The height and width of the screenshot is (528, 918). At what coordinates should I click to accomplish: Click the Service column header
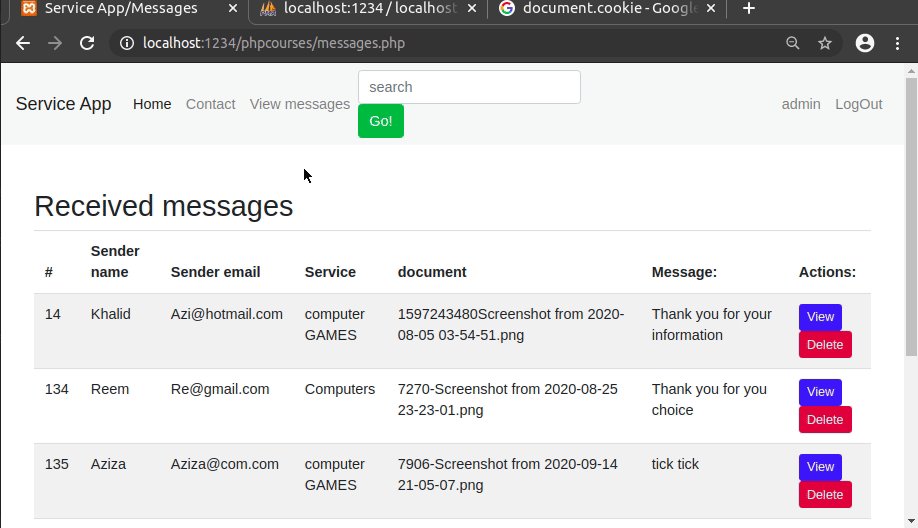point(330,272)
